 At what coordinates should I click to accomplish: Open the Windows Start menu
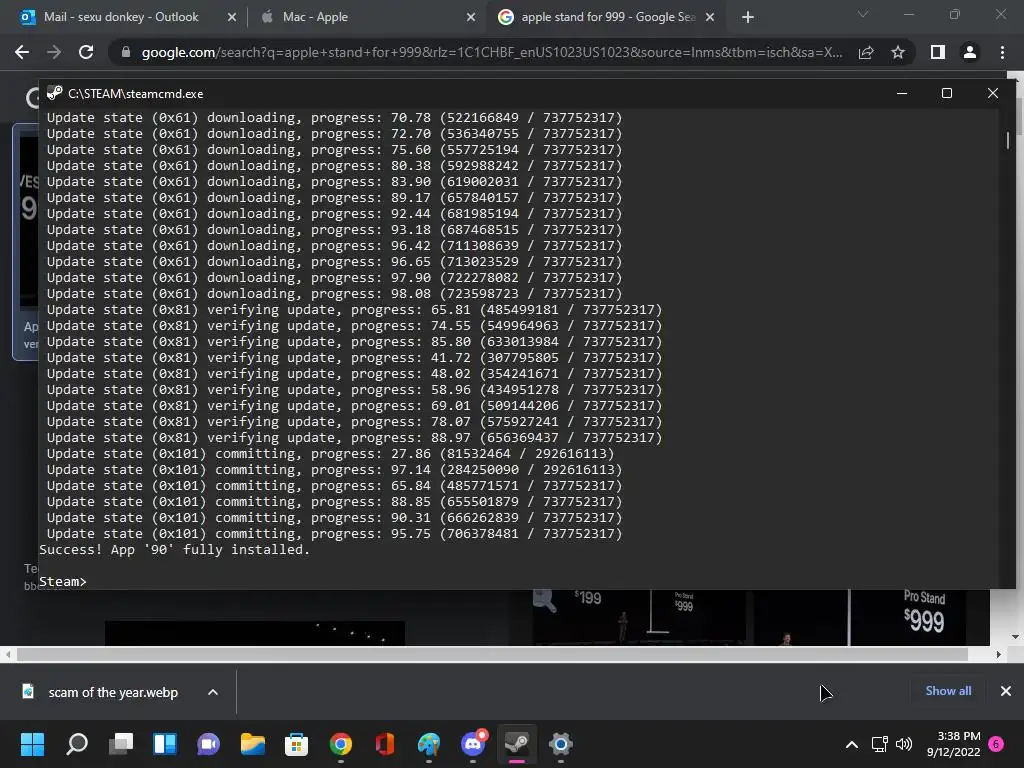coord(32,744)
